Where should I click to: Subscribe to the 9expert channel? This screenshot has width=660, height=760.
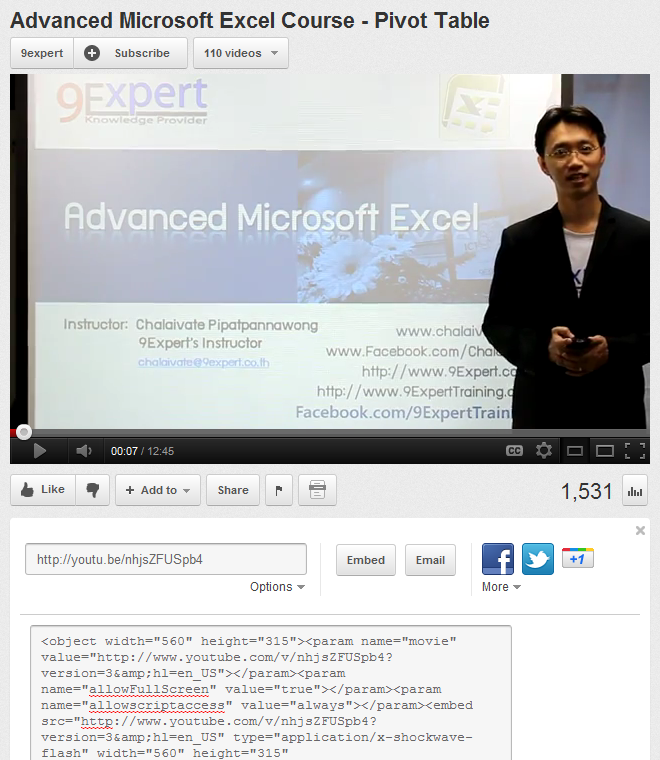[130, 53]
